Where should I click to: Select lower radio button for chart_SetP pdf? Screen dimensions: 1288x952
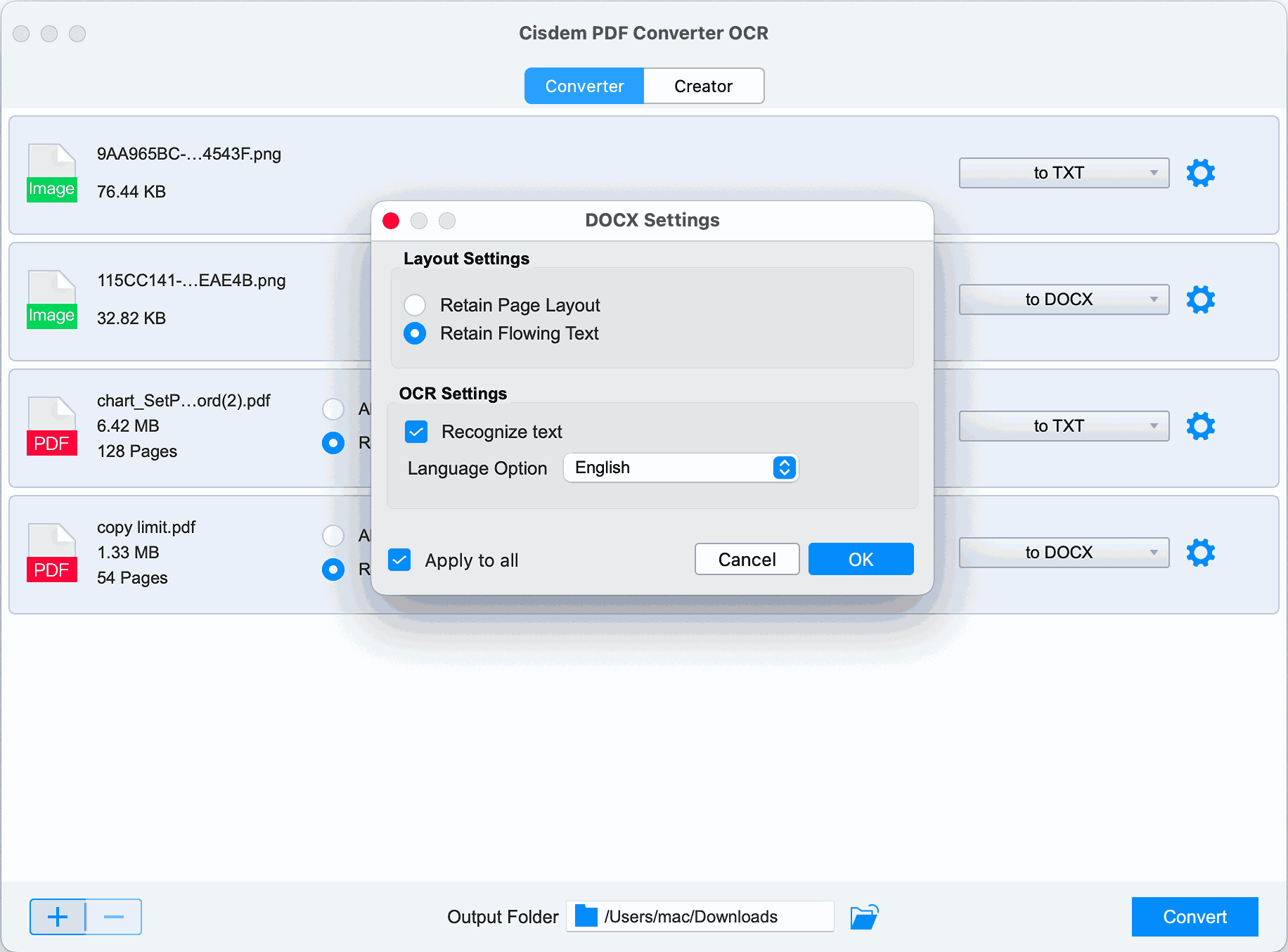click(x=333, y=443)
